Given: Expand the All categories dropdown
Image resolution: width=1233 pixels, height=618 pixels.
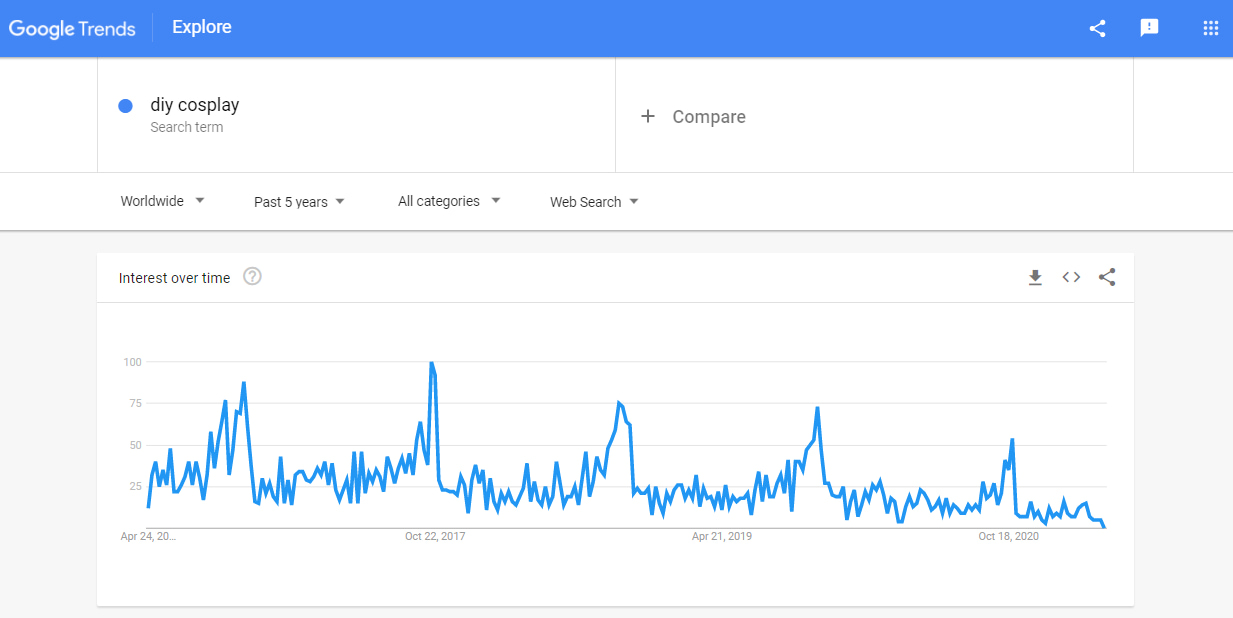Looking at the screenshot, I should click(x=449, y=201).
